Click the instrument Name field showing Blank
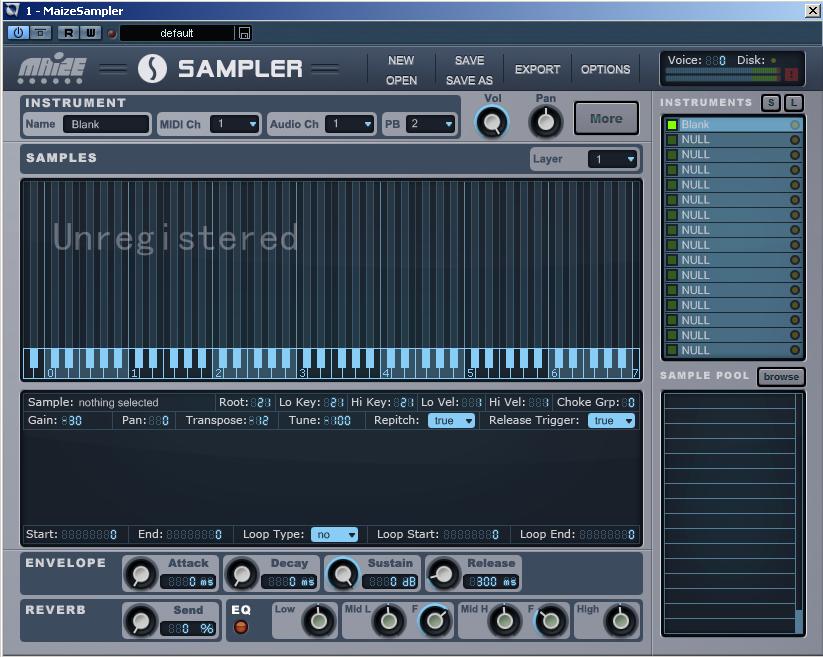Viewport: 823px width, 657px height. pyautogui.click(x=106, y=124)
